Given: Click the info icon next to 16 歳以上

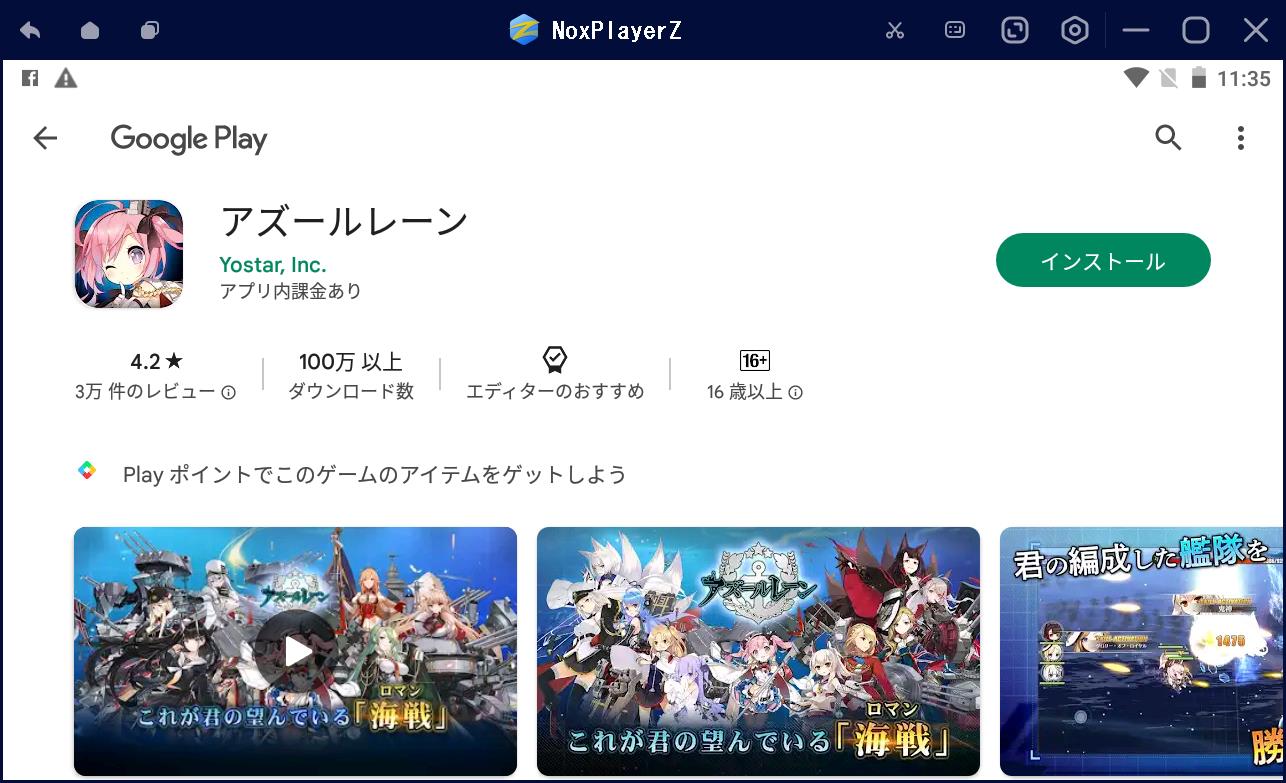Looking at the screenshot, I should 794,393.
